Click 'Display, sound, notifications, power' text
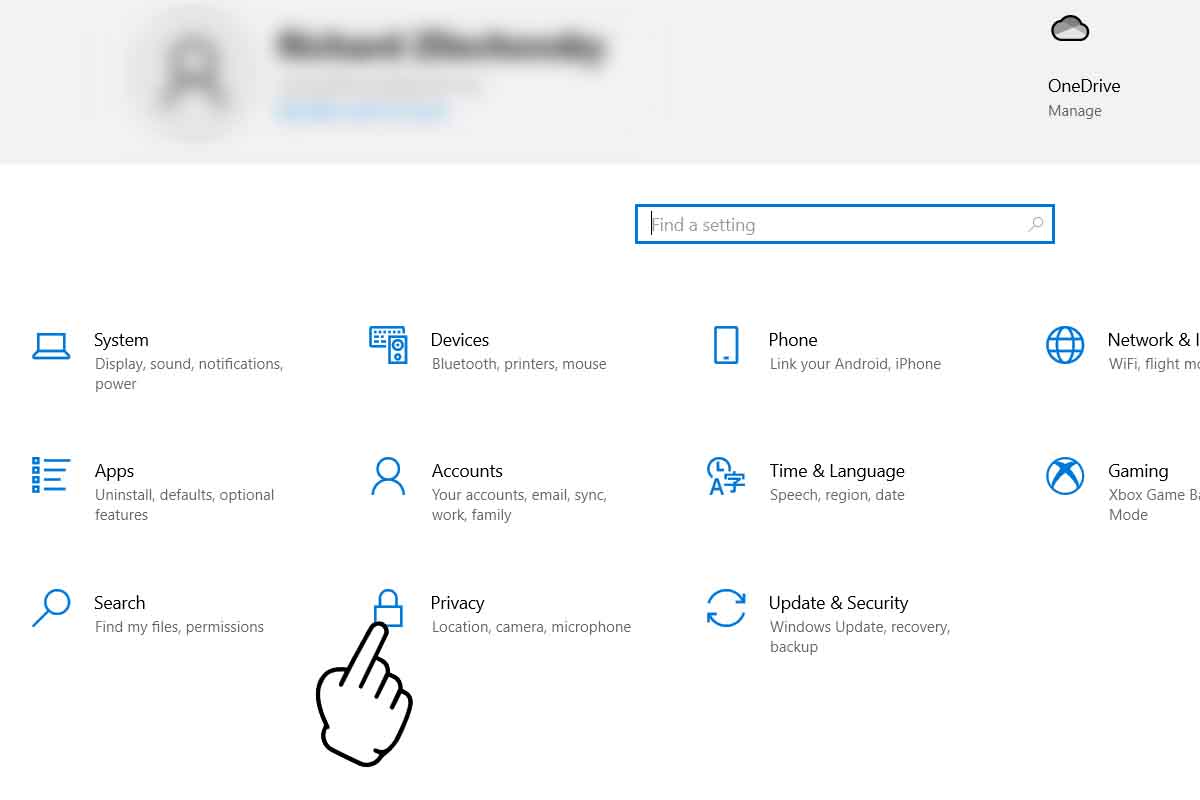Screen dimensions: 1200x800 pos(189,374)
